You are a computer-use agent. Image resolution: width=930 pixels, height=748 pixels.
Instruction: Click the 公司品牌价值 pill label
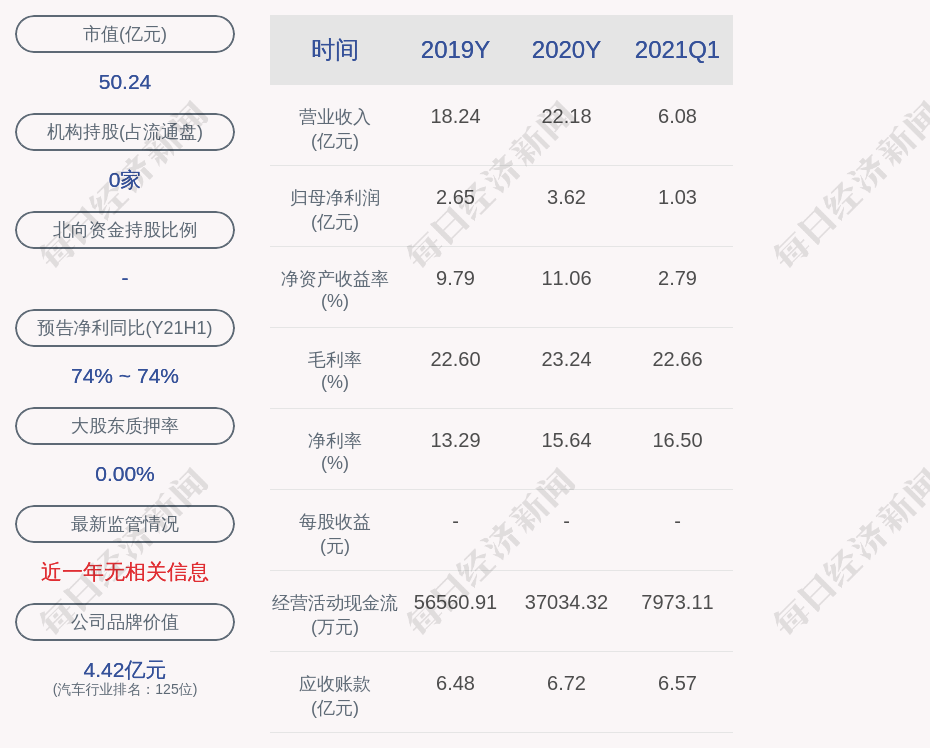pyautogui.click(x=125, y=622)
